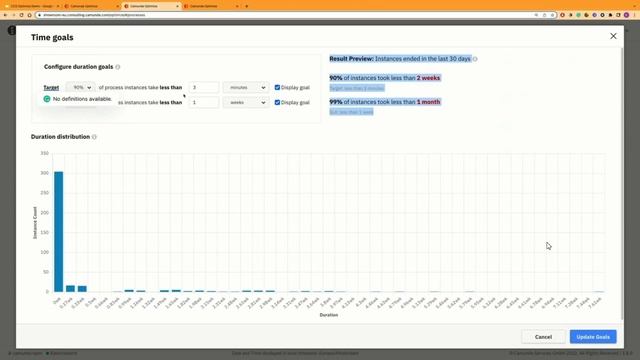Click the browser back arrow
640x360 pixels.
click(5, 15)
